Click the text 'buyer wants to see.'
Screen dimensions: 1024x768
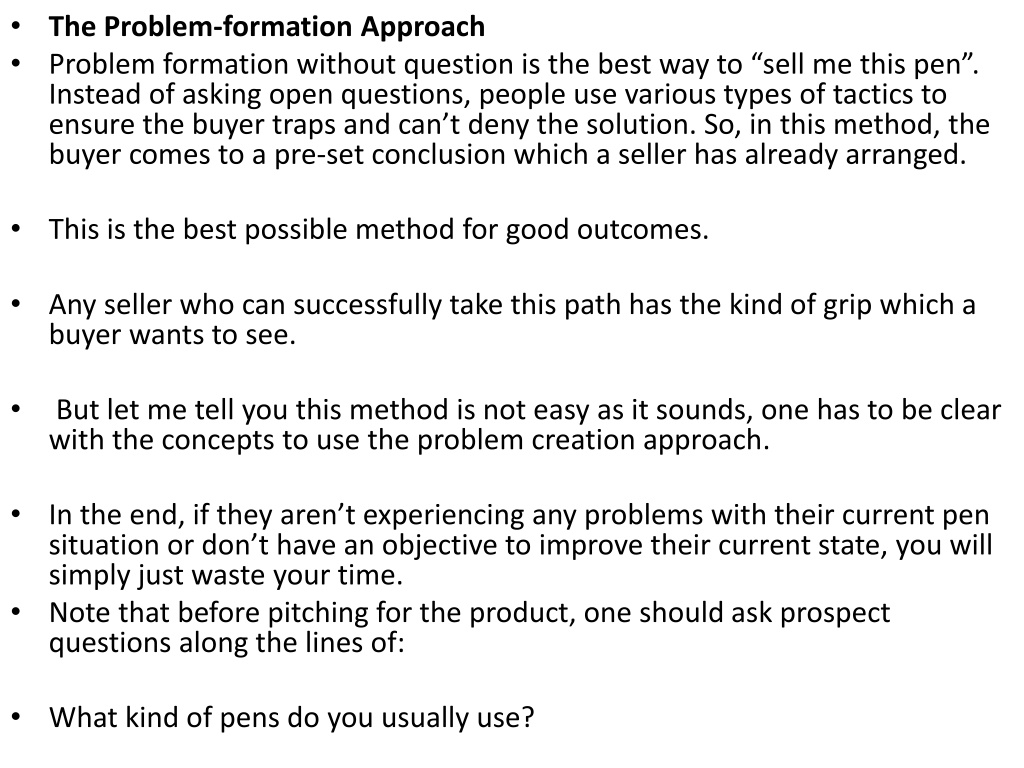point(172,335)
